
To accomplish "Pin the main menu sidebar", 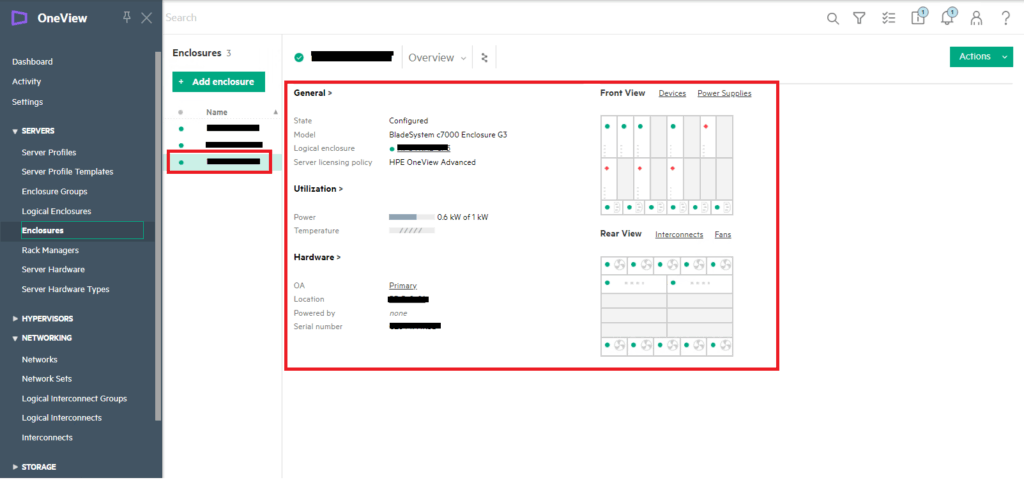I will tap(127, 18).
